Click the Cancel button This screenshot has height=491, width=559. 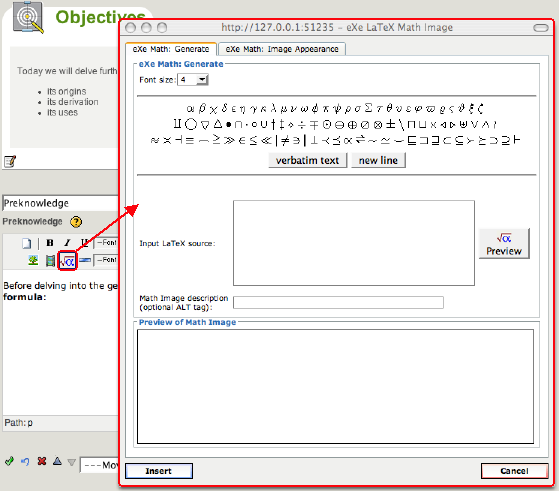click(x=514, y=471)
